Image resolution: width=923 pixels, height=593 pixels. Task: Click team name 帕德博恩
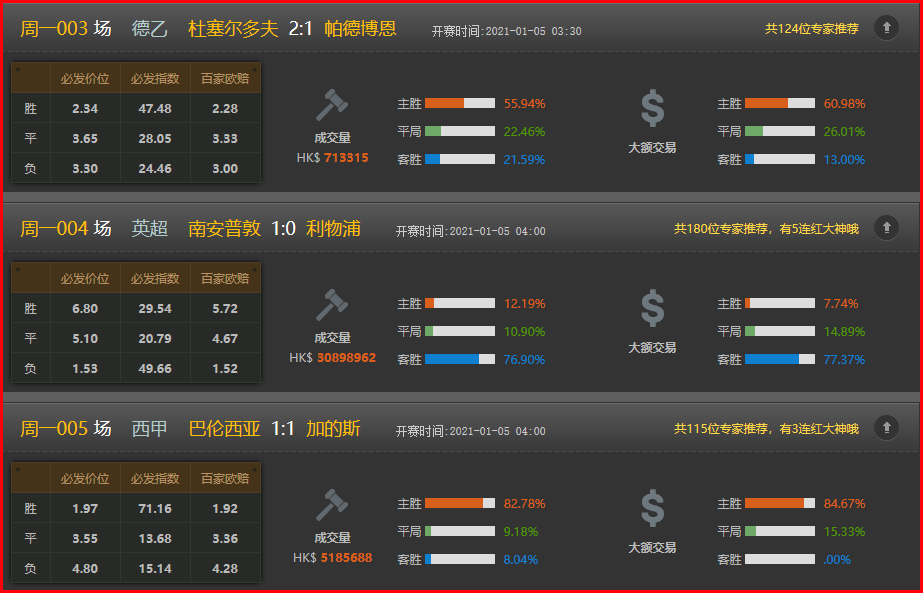point(360,28)
